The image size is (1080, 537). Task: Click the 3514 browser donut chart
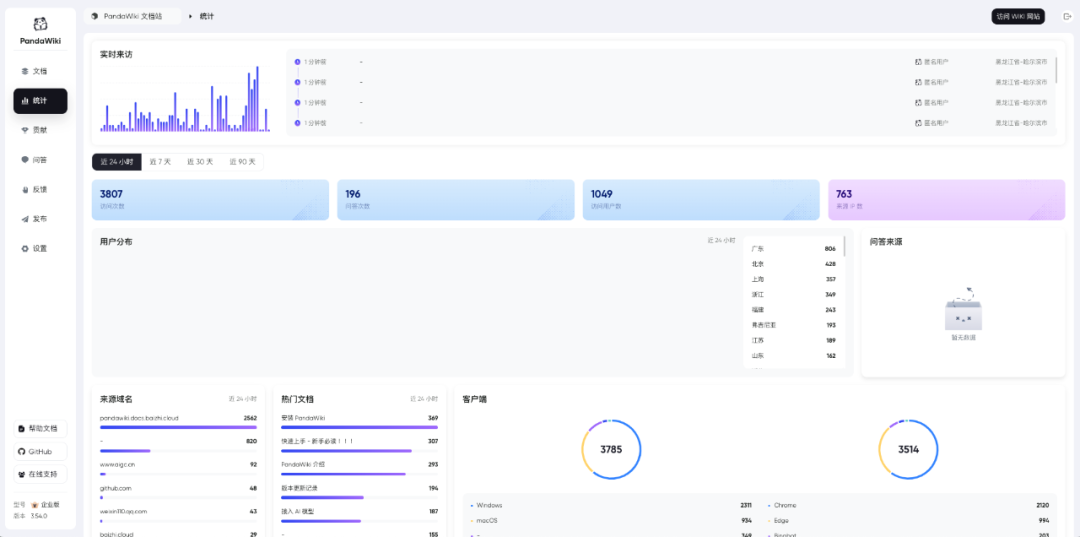[908, 450]
